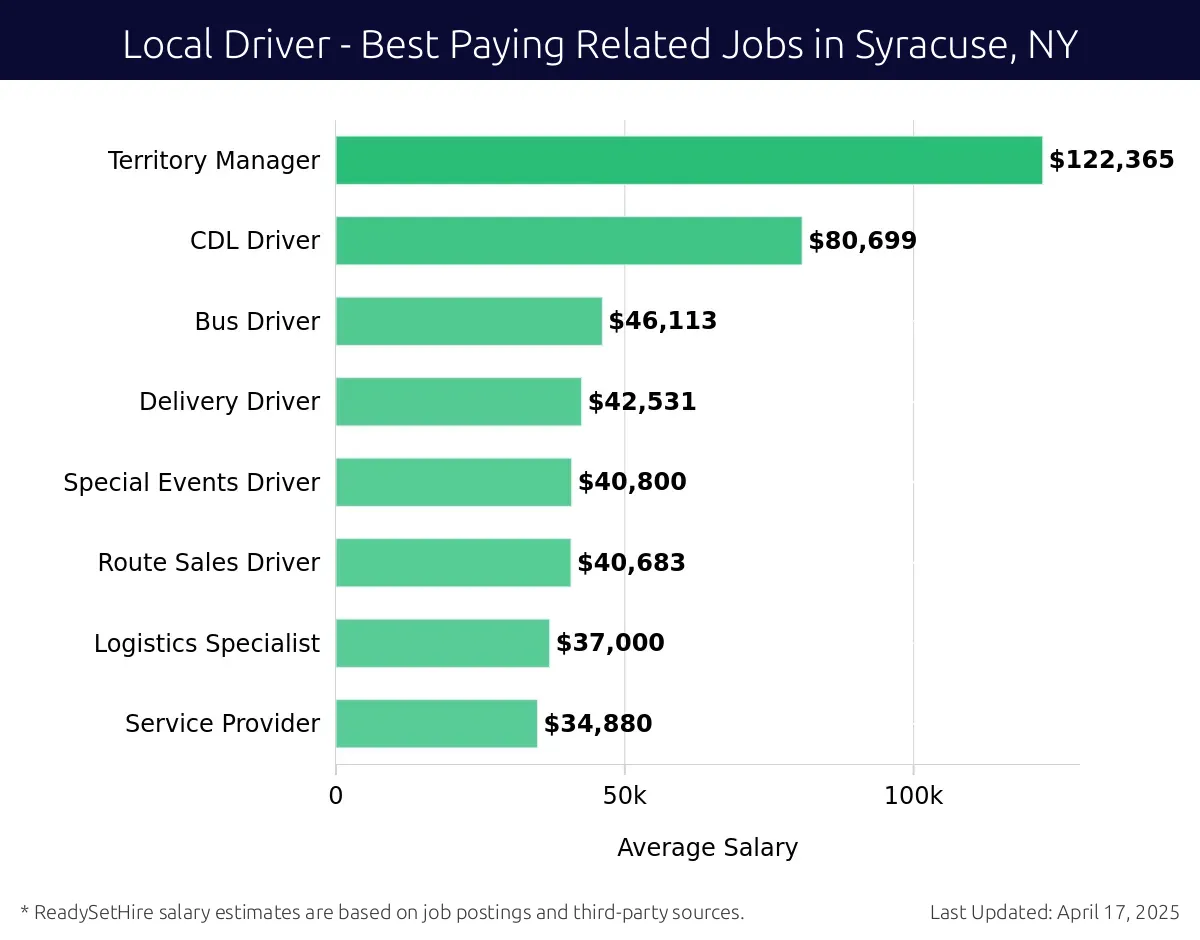Click the CDL Driver bar
Image resolution: width=1200 pixels, height=940 pixels.
pos(569,240)
